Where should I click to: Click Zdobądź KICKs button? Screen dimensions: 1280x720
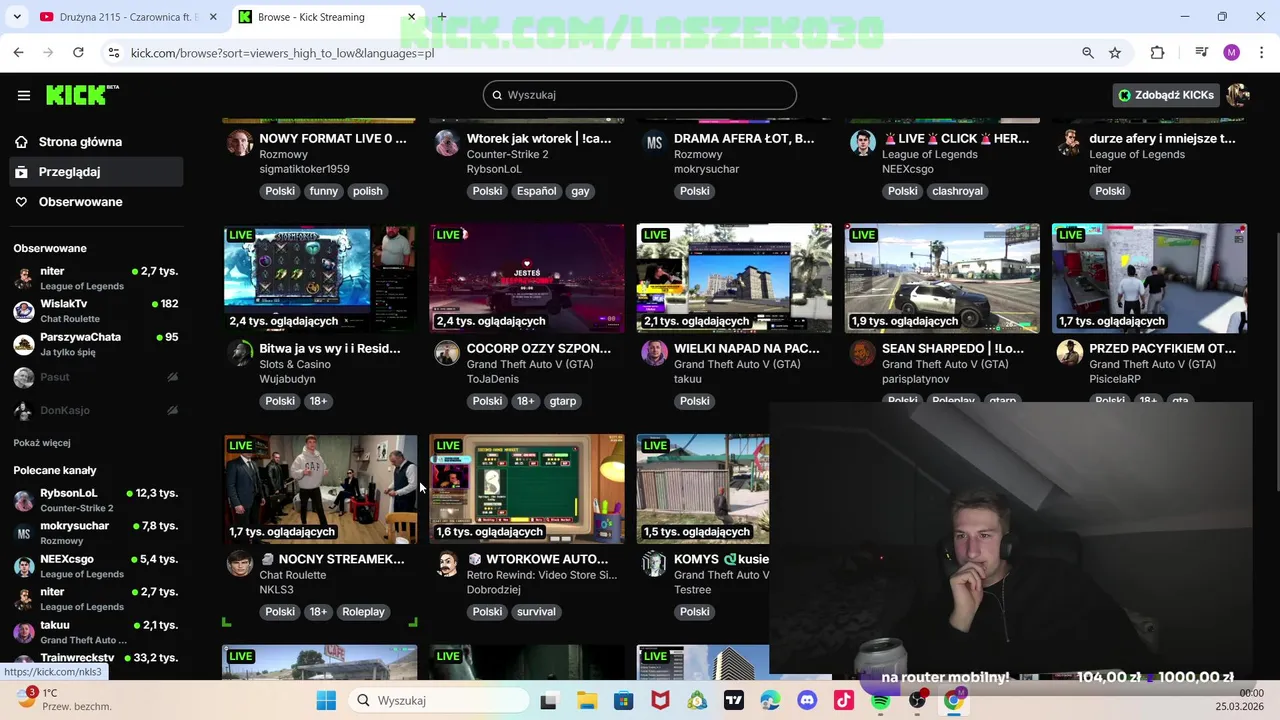1166,95
